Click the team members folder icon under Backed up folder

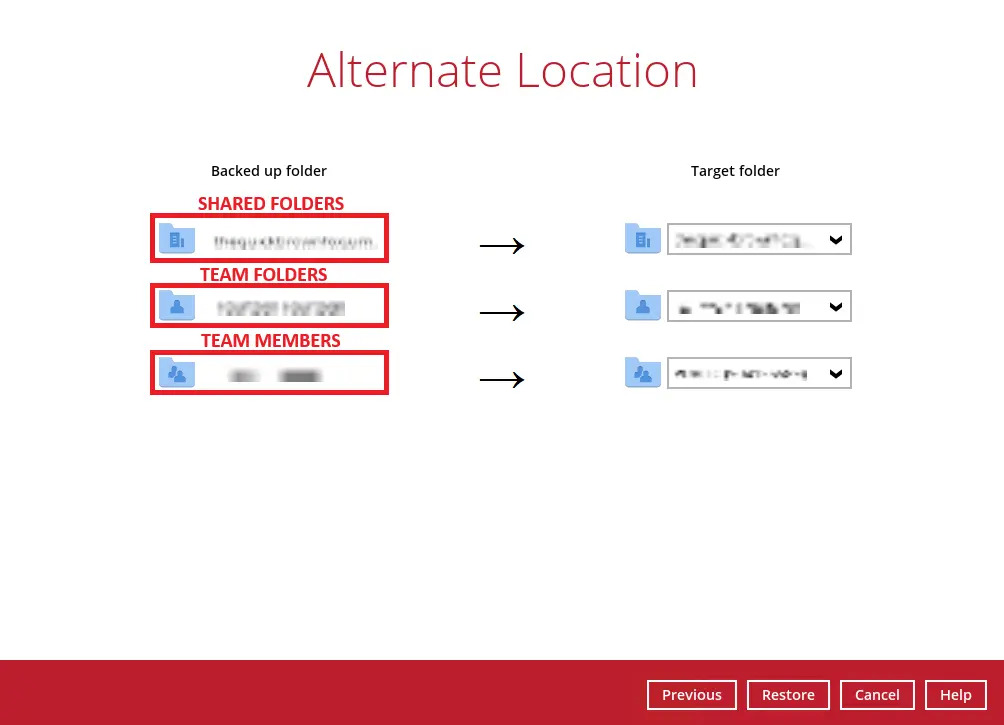tap(177, 373)
